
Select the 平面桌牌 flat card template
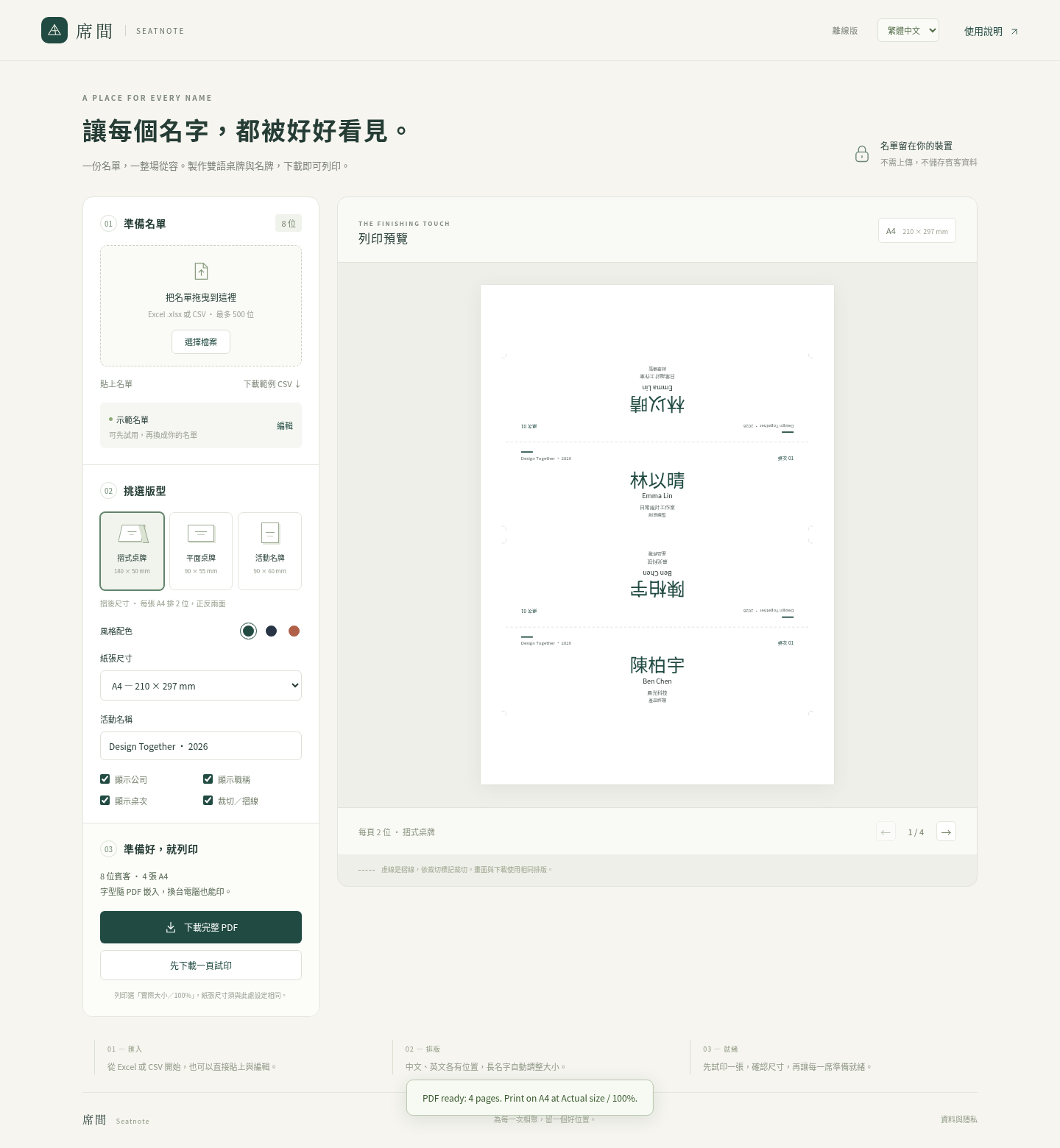pos(201,551)
